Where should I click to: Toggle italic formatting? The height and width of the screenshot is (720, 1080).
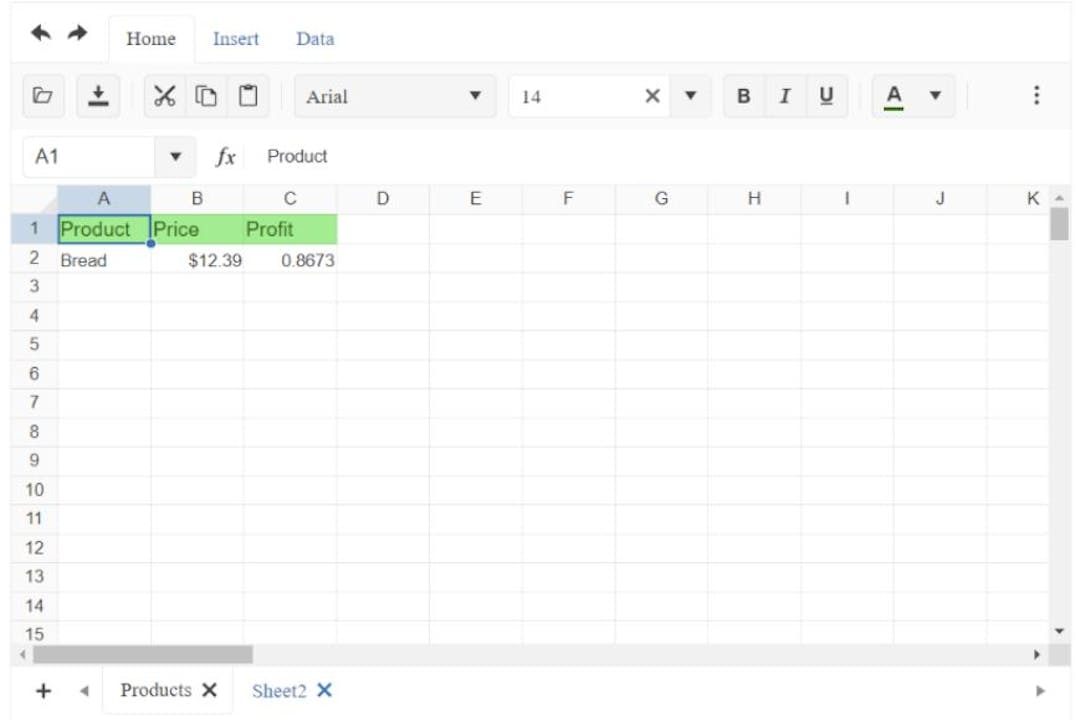tap(784, 96)
